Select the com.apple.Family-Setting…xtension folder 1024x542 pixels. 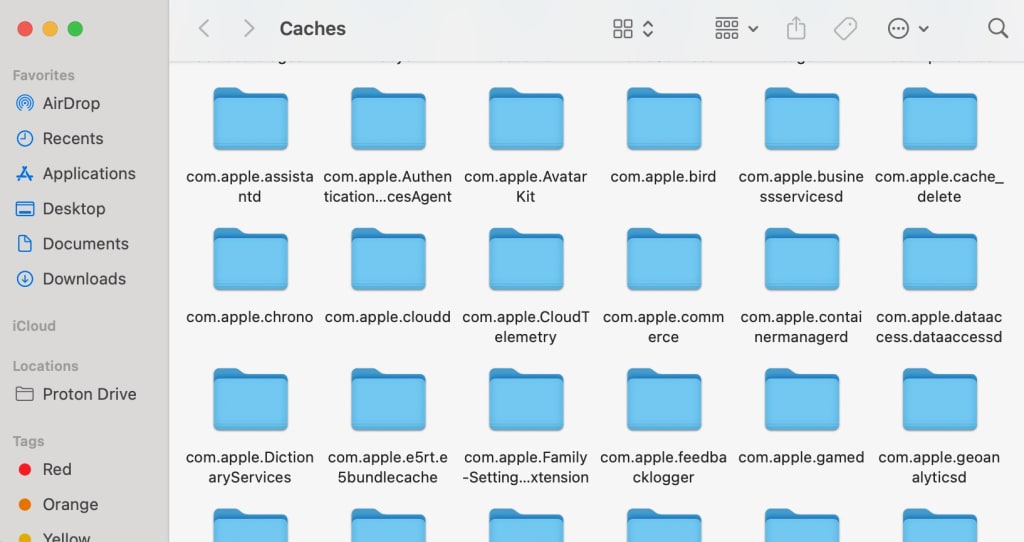tap(526, 400)
